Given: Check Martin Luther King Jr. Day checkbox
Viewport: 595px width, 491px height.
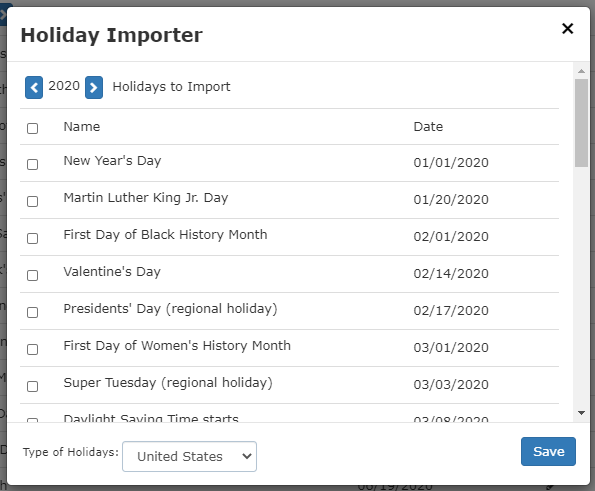Looking at the screenshot, I should pyautogui.click(x=33, y=201).
